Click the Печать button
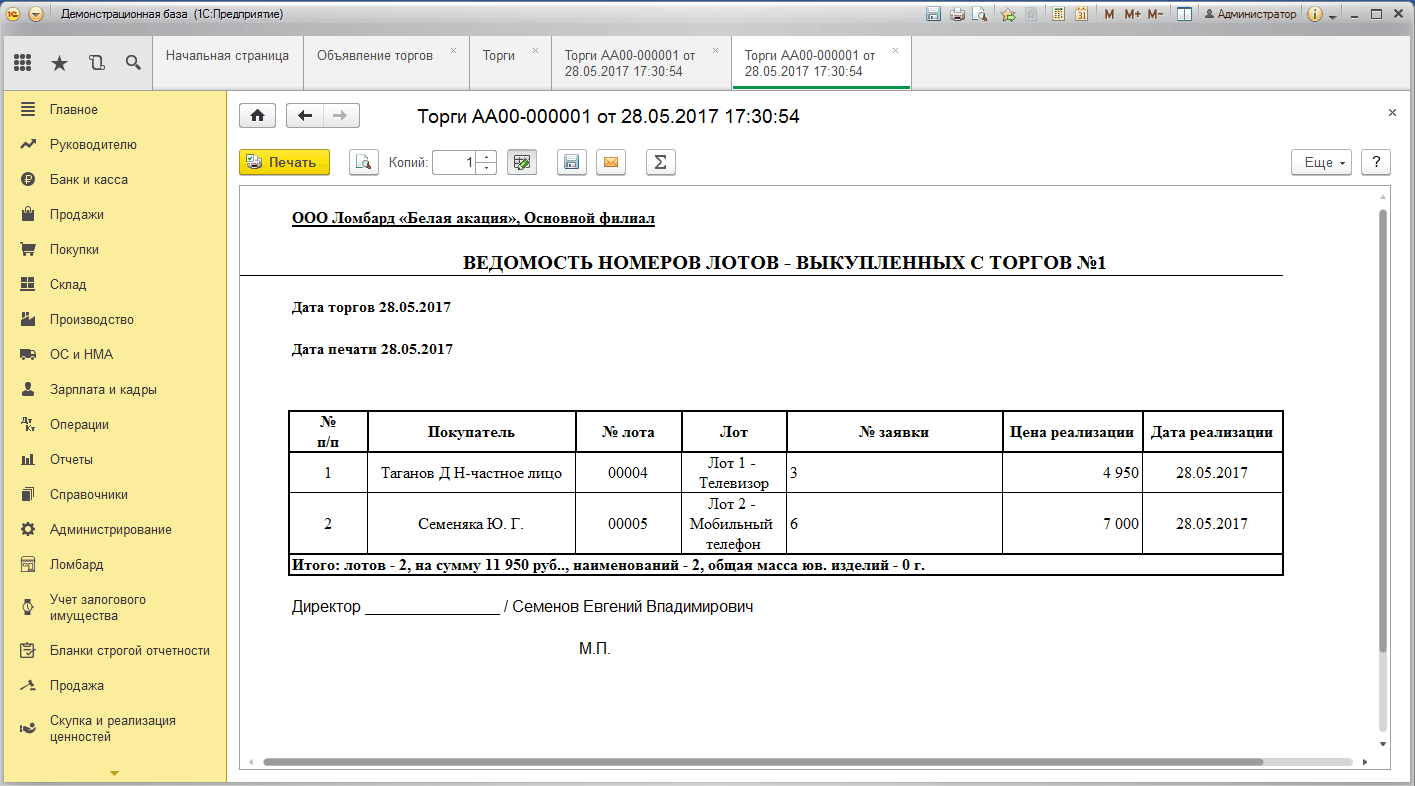Screen dimensions: 1415x786 pyautogui.click(x=284, y=162)
